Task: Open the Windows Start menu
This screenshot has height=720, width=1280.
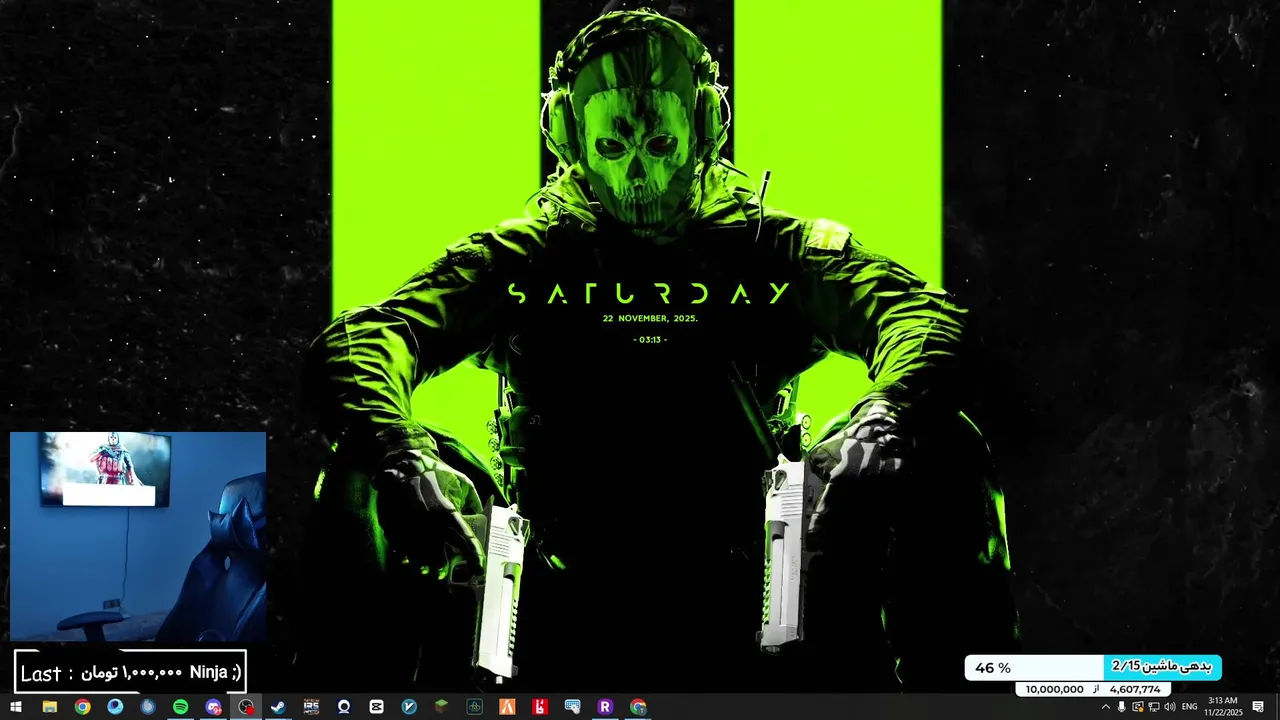Action: pyautogui.click(x=16, y=707)
